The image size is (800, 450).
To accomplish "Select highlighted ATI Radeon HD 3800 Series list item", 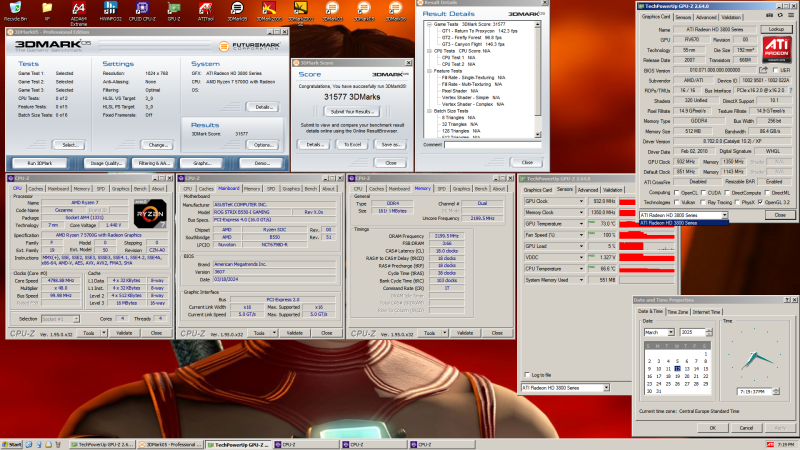I will click(x=684, y=223).
